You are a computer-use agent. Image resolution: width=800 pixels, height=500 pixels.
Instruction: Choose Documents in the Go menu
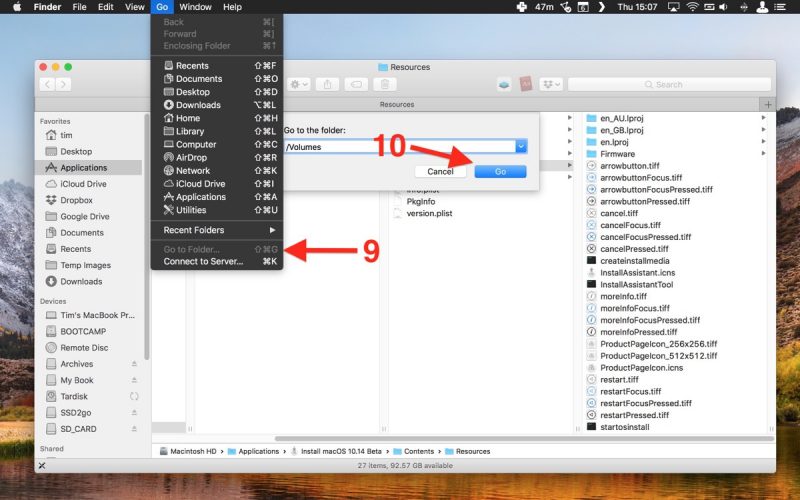click(x=217, y=79)
